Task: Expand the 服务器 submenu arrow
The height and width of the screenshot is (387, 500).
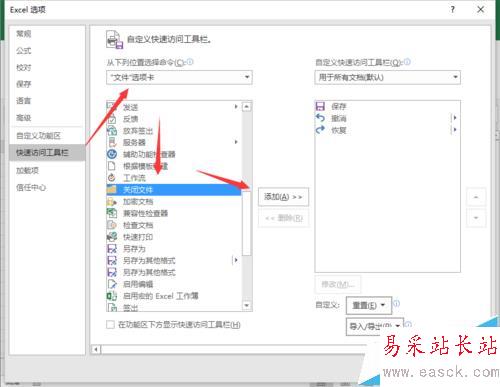Action: click(236, 142)
